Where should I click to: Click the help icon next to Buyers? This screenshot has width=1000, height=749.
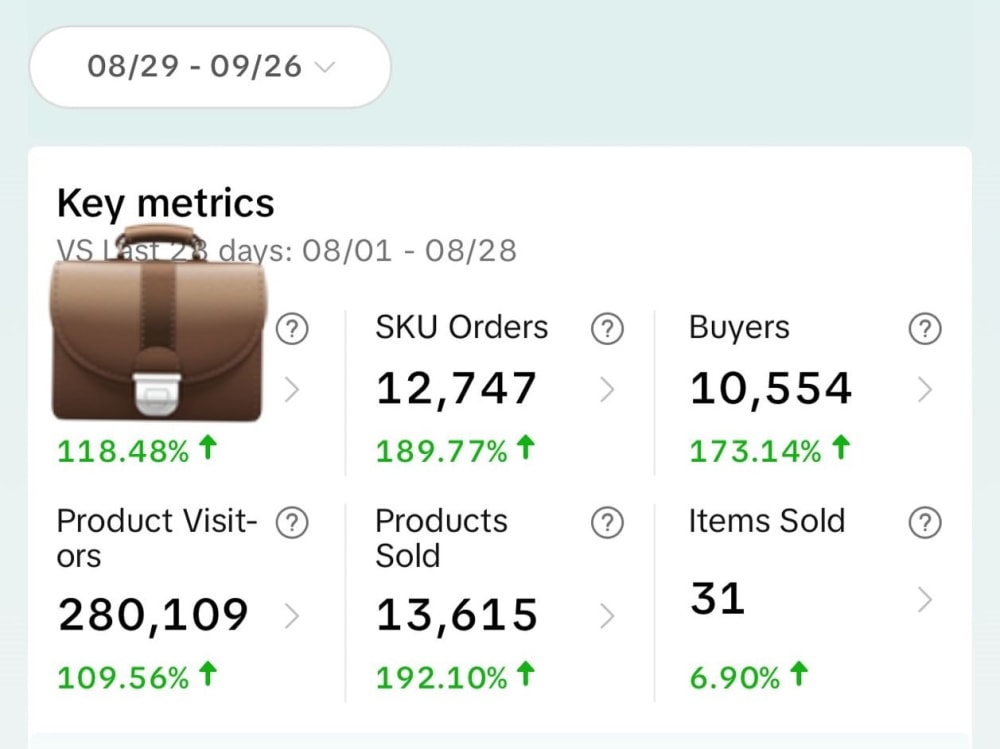(925, 329)
